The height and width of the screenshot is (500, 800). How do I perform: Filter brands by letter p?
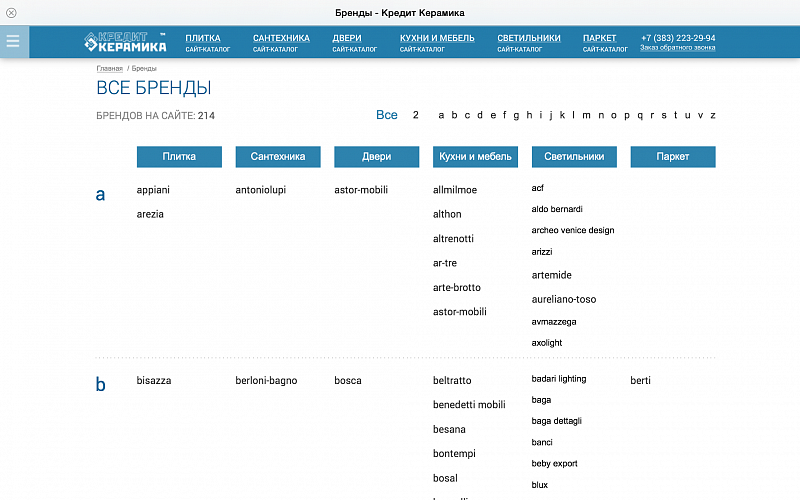(x=627, y=116)
